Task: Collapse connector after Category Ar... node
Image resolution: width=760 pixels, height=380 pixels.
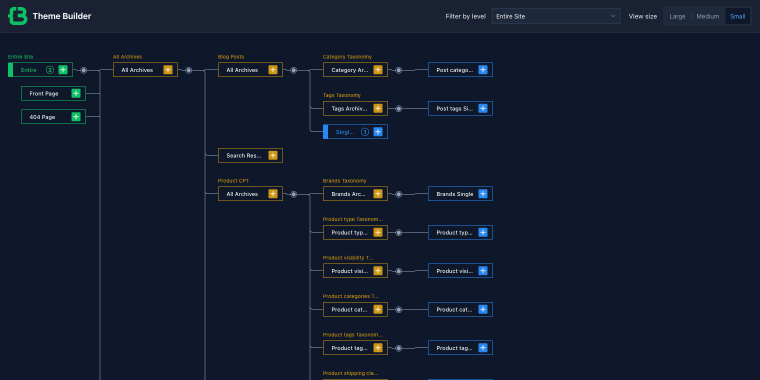Action: 398,70
